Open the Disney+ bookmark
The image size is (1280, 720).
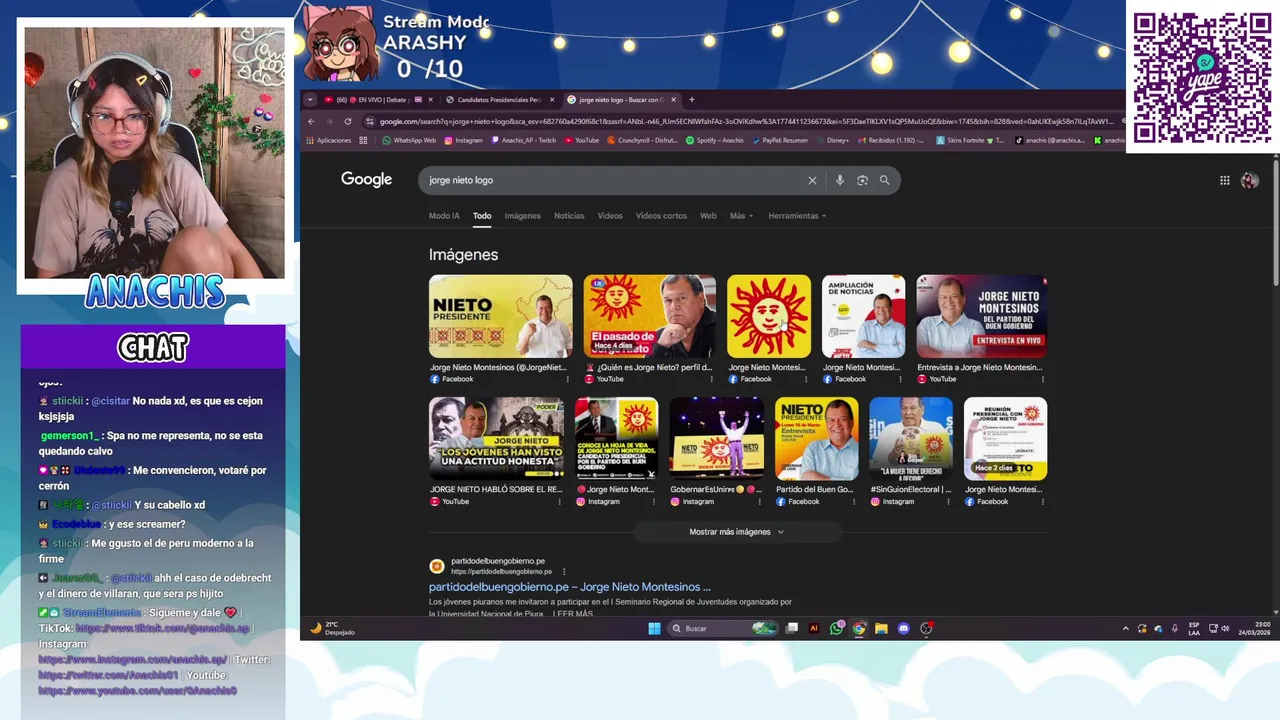coord(832,140)
